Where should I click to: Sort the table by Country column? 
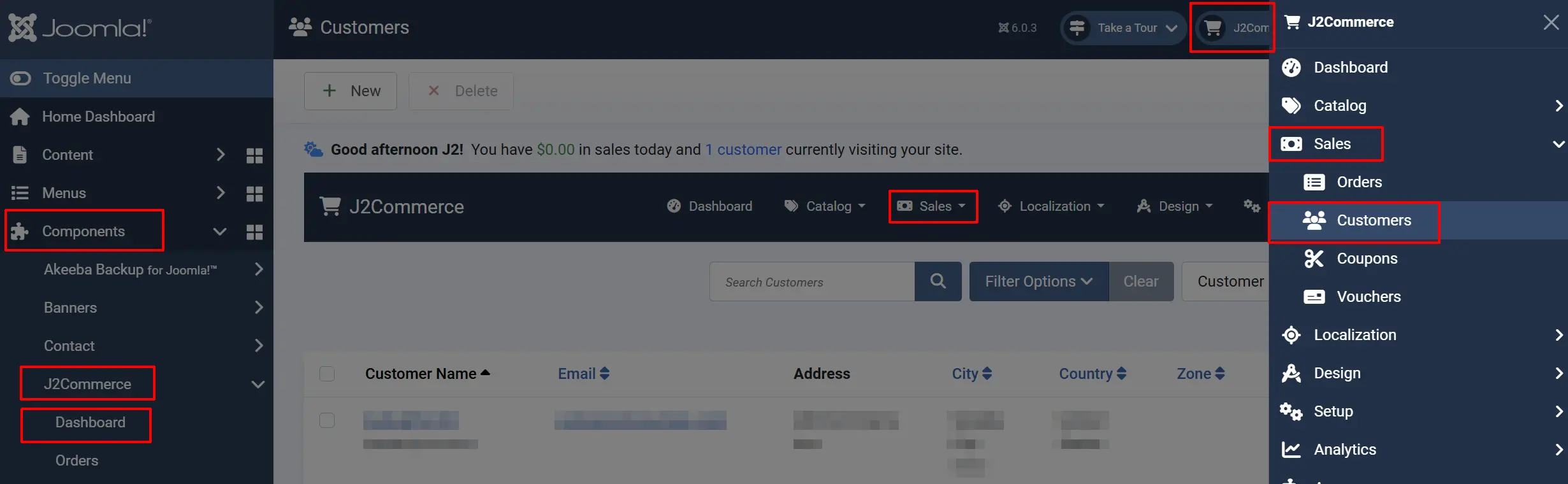pos(1093,374)
